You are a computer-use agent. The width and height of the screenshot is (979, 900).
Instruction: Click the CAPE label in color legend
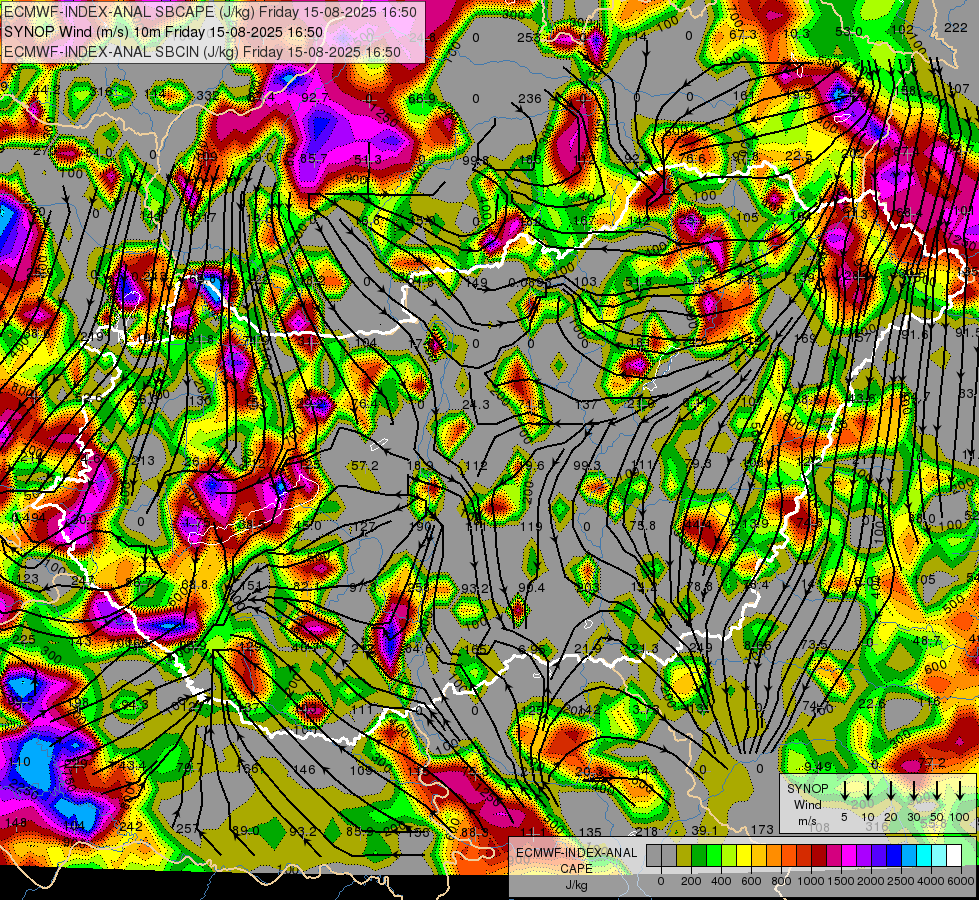(576, 869)
